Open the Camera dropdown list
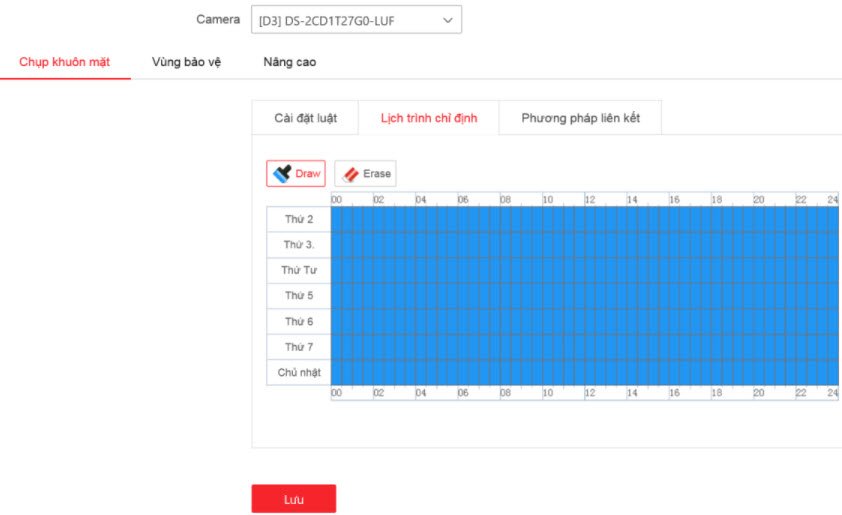The width and height of the screenshot is (842, 515). click(x=356, y=20)
